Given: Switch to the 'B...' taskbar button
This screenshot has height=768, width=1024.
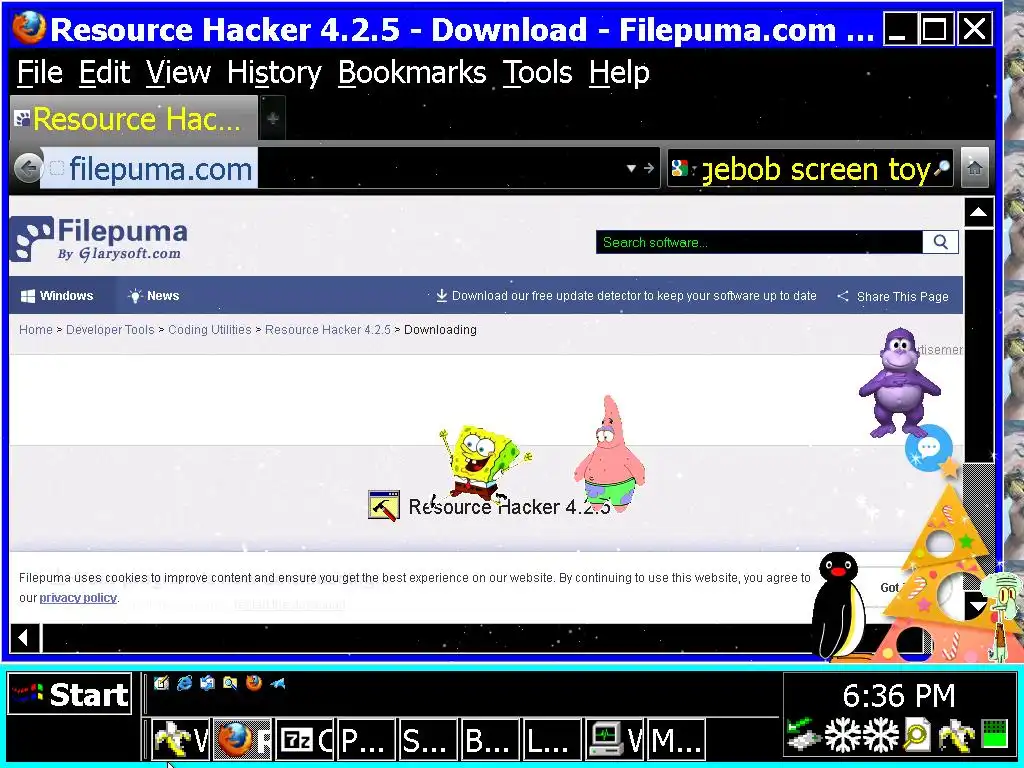Looking at the screenshot, I should click(x=490, y=739).
